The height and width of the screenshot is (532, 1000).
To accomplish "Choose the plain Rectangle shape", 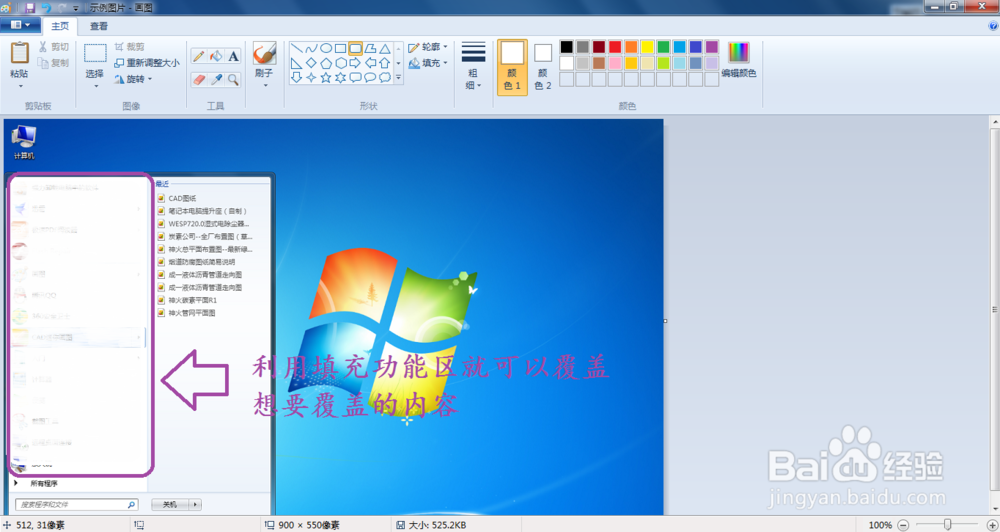I will (341, 48).
